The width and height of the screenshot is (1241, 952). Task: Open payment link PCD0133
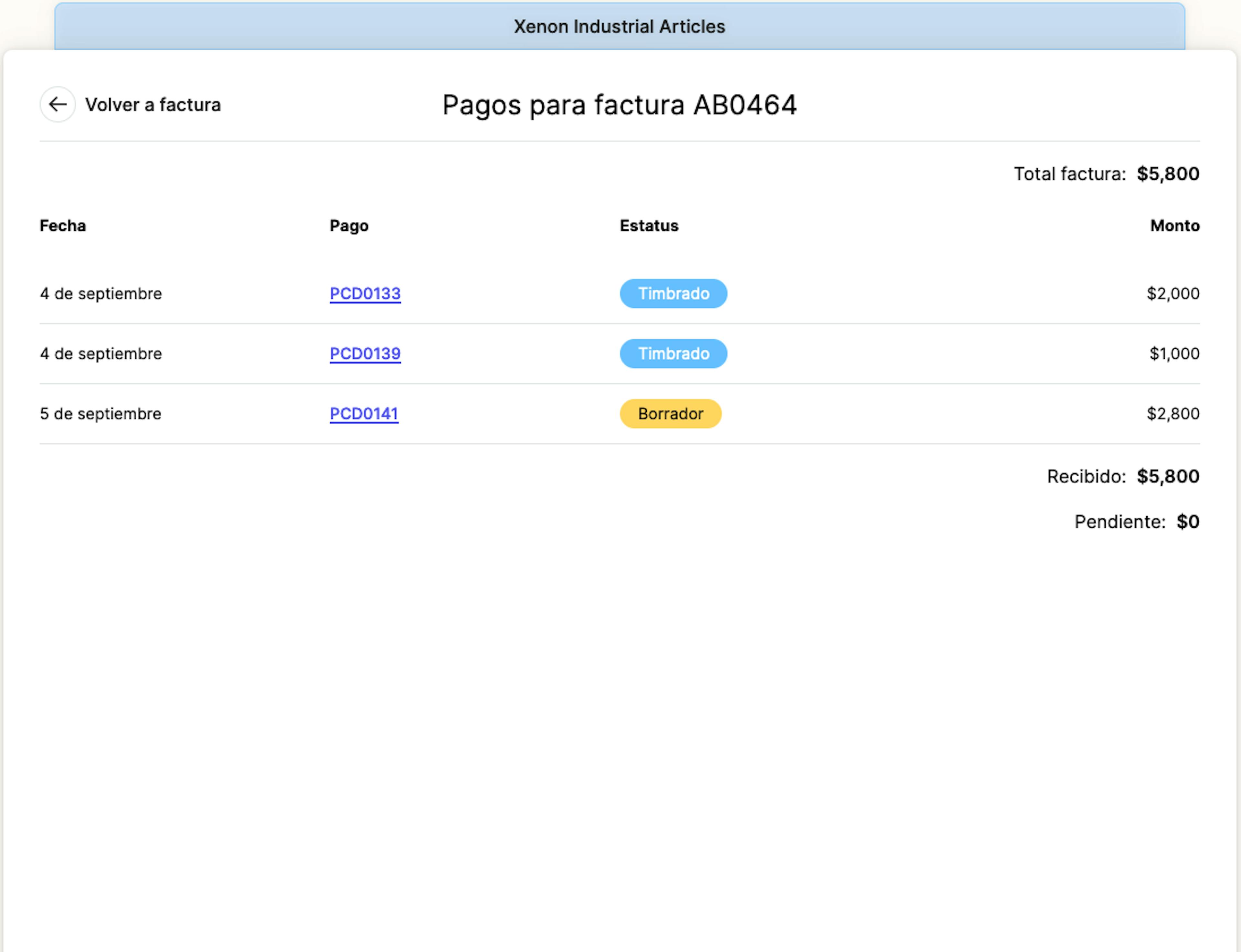click(365, 293)
